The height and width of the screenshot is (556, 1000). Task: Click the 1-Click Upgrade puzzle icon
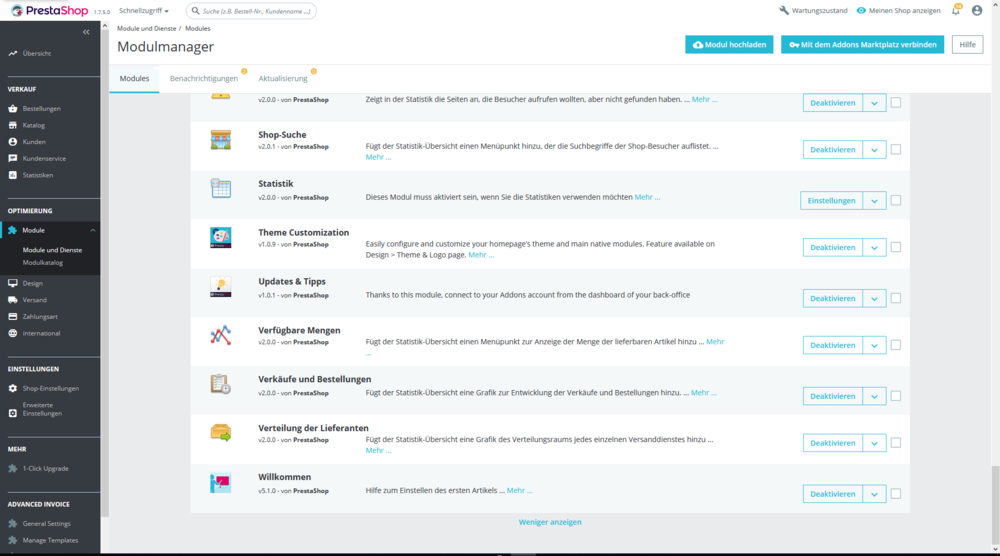point(13,469)
